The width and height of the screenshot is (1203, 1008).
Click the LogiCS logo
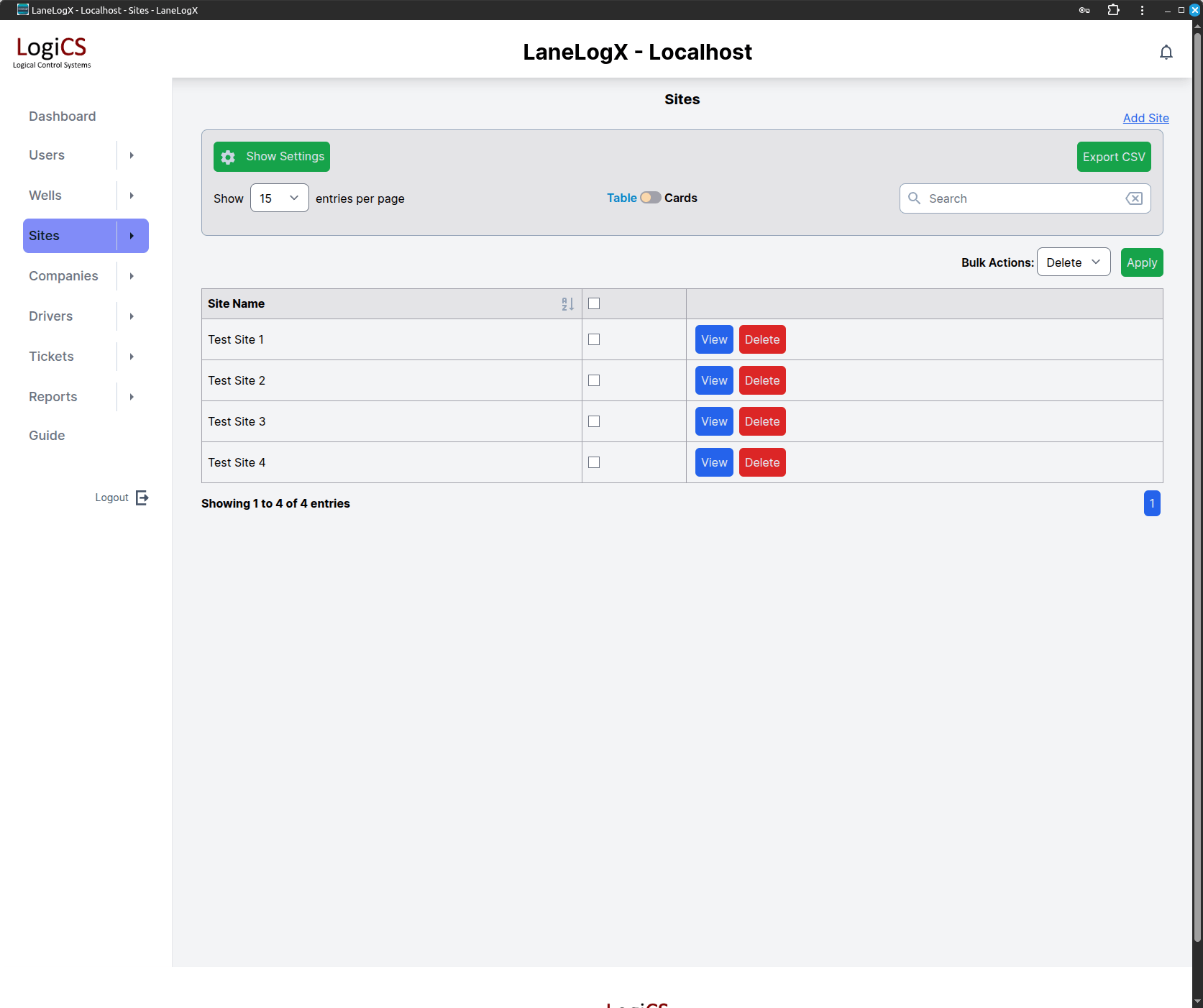point(52,52)
